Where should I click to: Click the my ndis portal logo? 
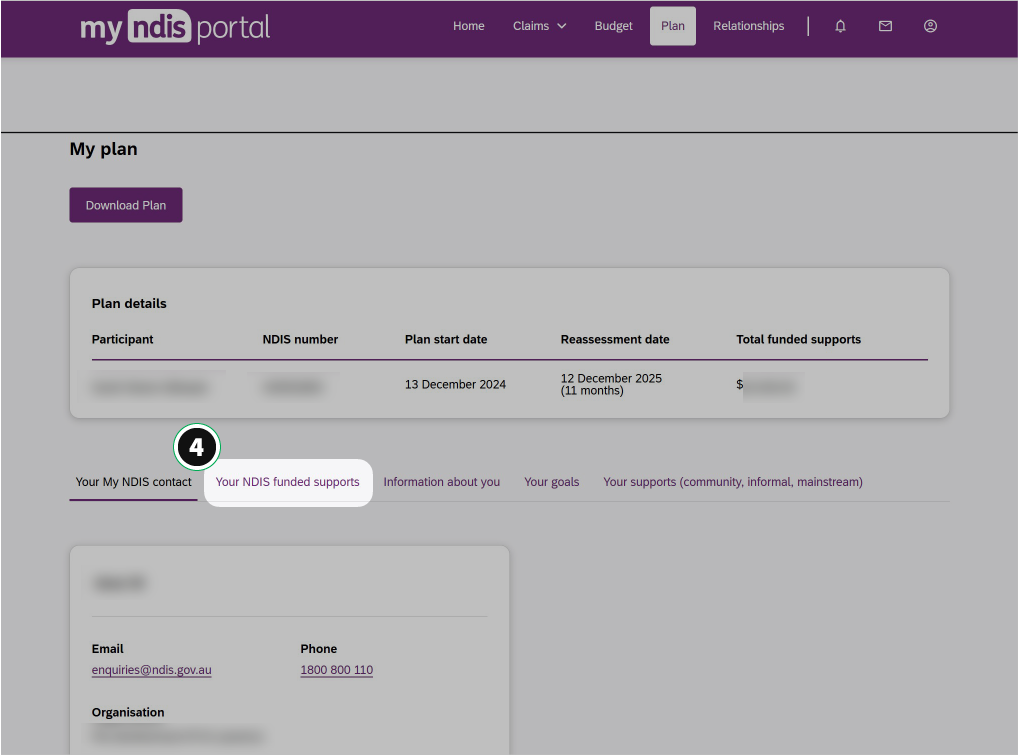(x=175, y=27)
